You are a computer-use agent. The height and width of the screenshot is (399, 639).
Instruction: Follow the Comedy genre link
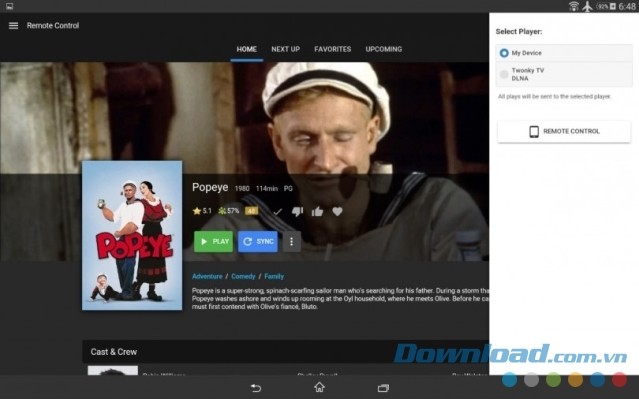tap(243, 276)
